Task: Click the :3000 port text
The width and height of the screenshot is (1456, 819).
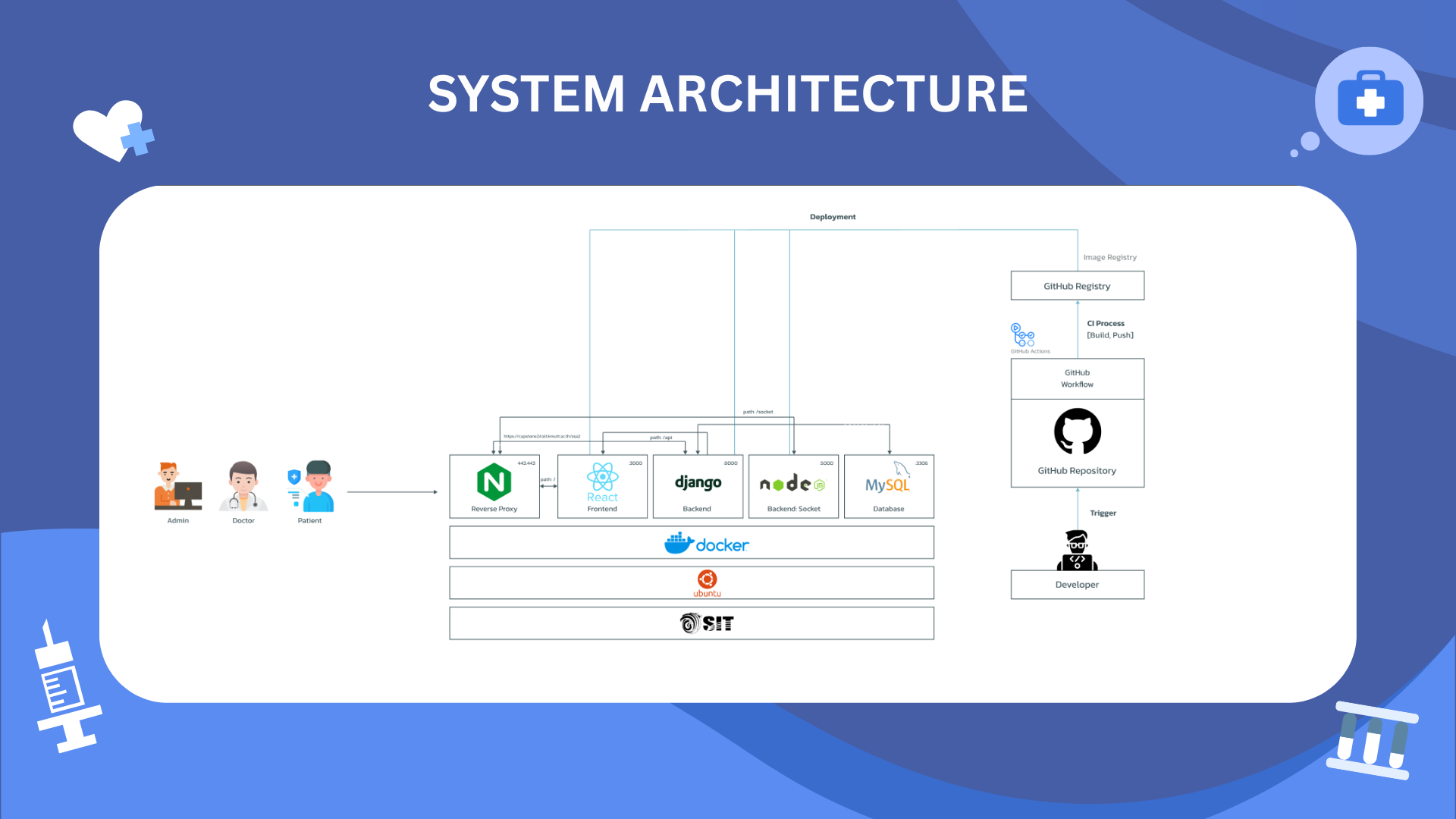Action: tap(635, 463)
